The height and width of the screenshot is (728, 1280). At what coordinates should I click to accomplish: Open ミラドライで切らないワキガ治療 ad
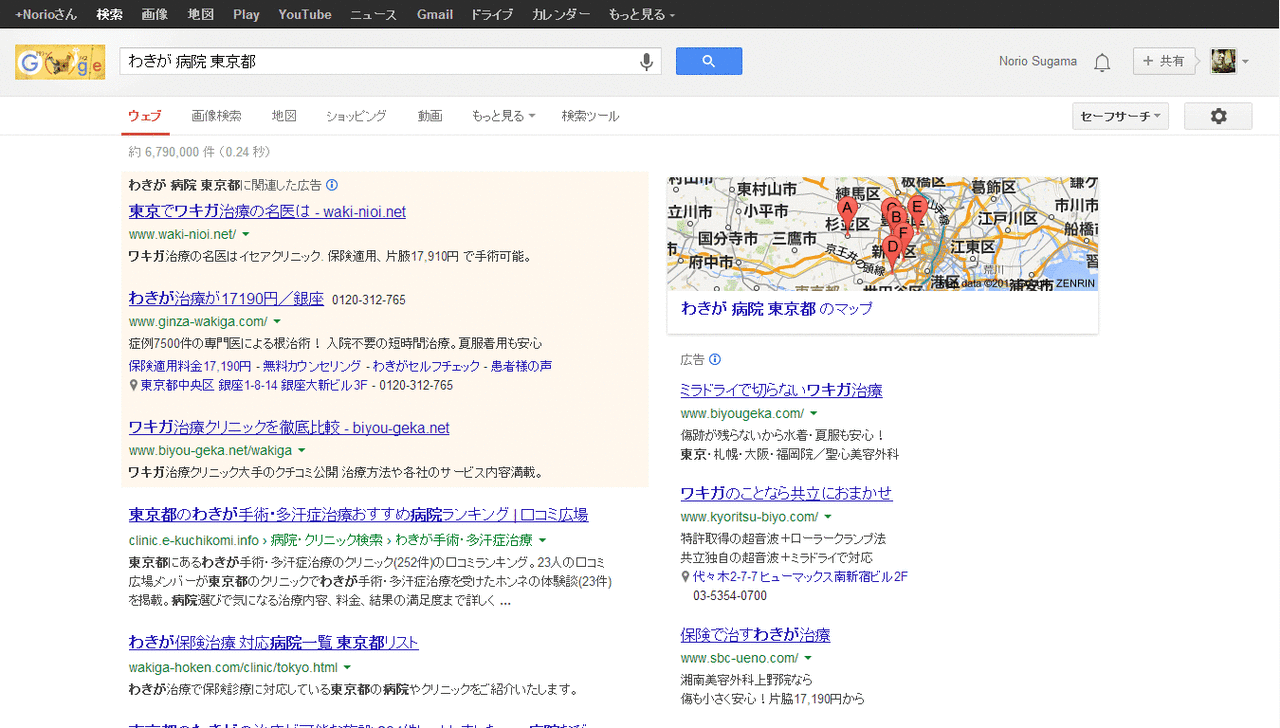tap(781, 390)
